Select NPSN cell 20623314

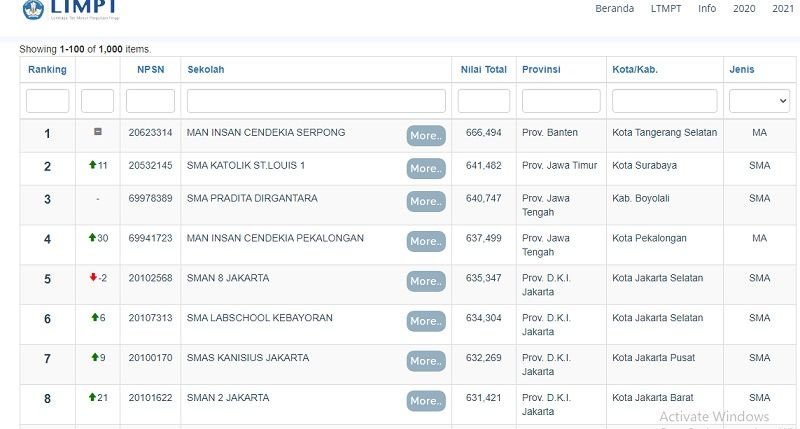151,133
